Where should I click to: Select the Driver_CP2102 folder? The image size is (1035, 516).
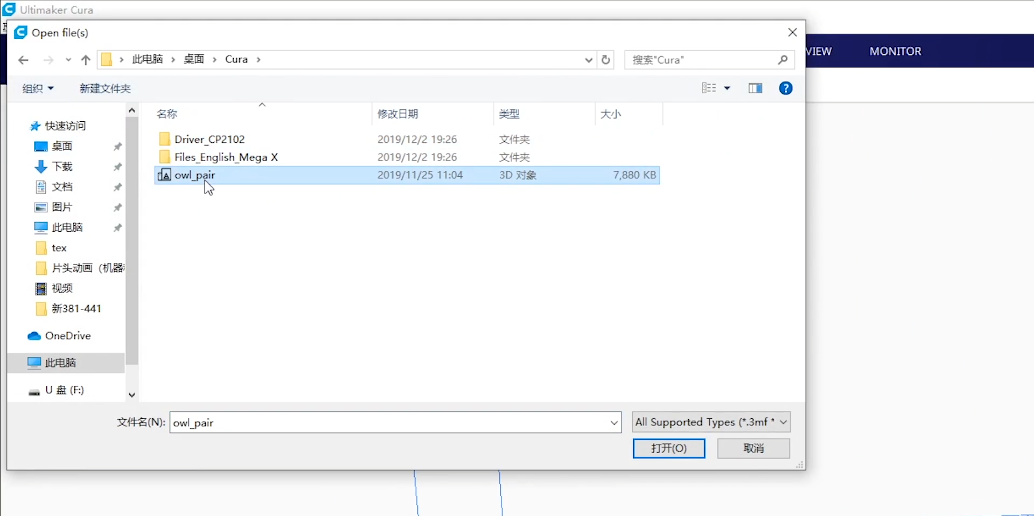point(407,140)
